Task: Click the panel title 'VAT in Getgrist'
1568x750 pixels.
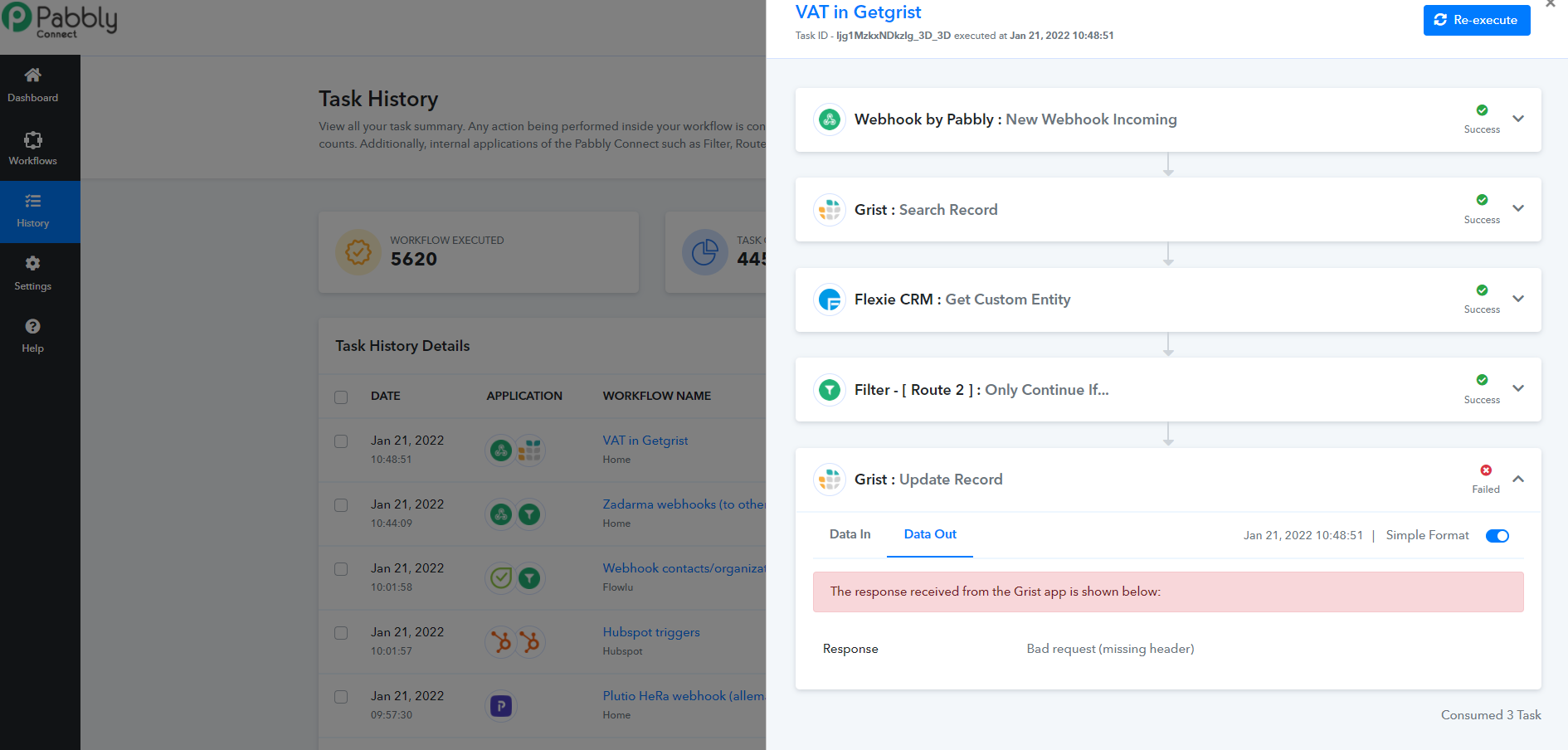Action: click(858, 12)
